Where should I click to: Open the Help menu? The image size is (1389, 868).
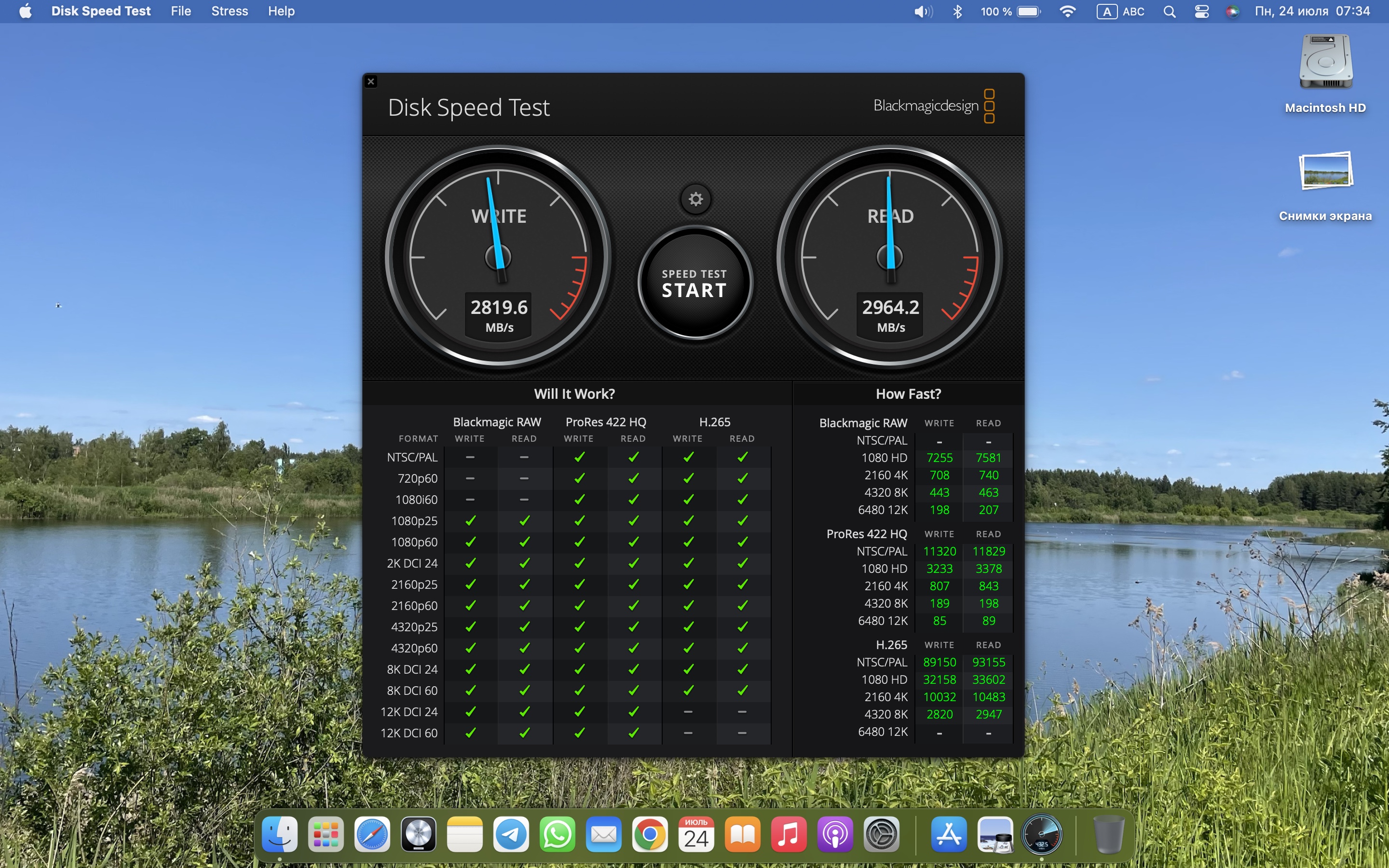coord(281,11)
